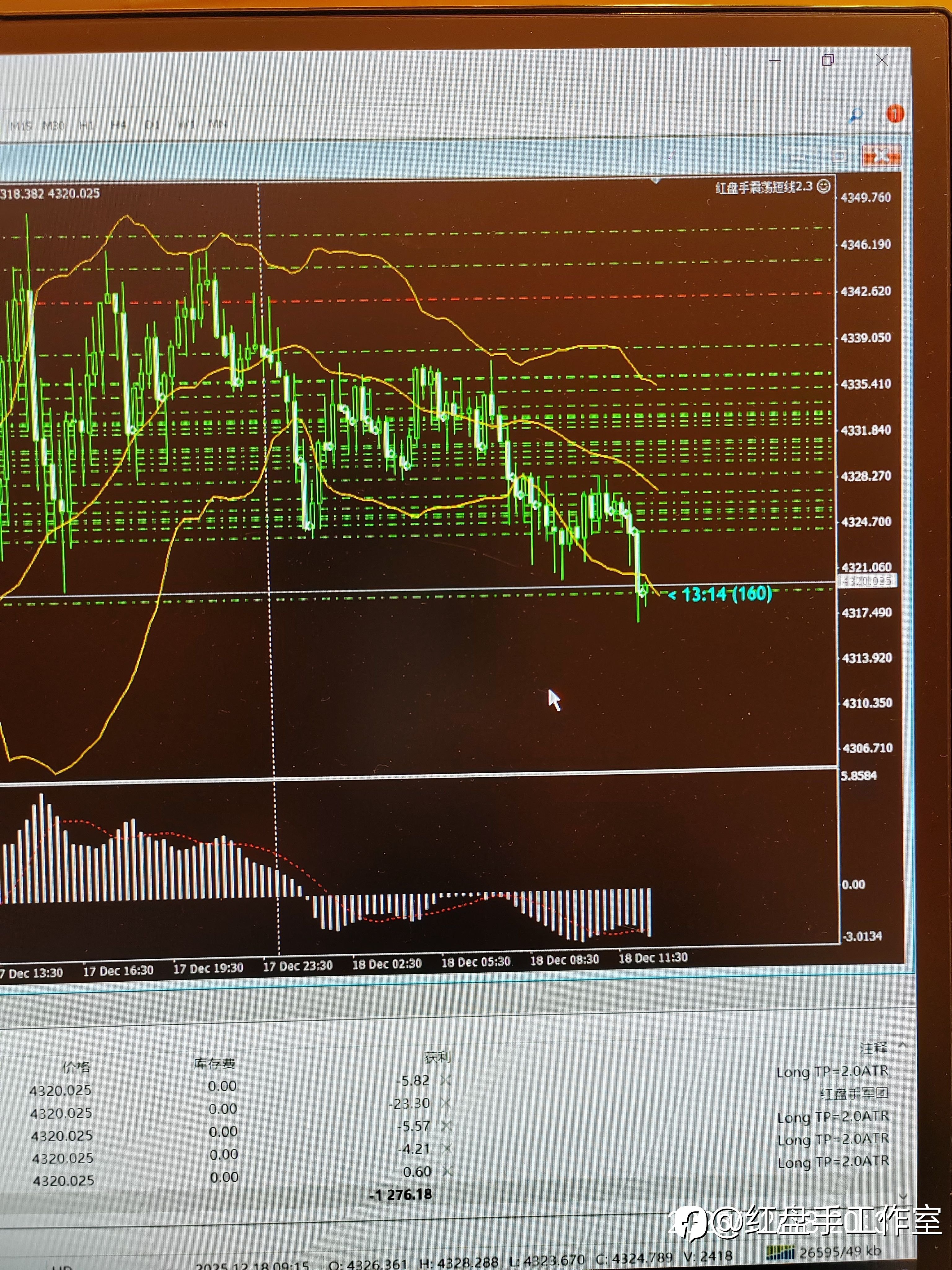This screenshot has height=1270, width=952.
Task: Close the order with -5.82 profit
Action: click(x=445, y=1081)
